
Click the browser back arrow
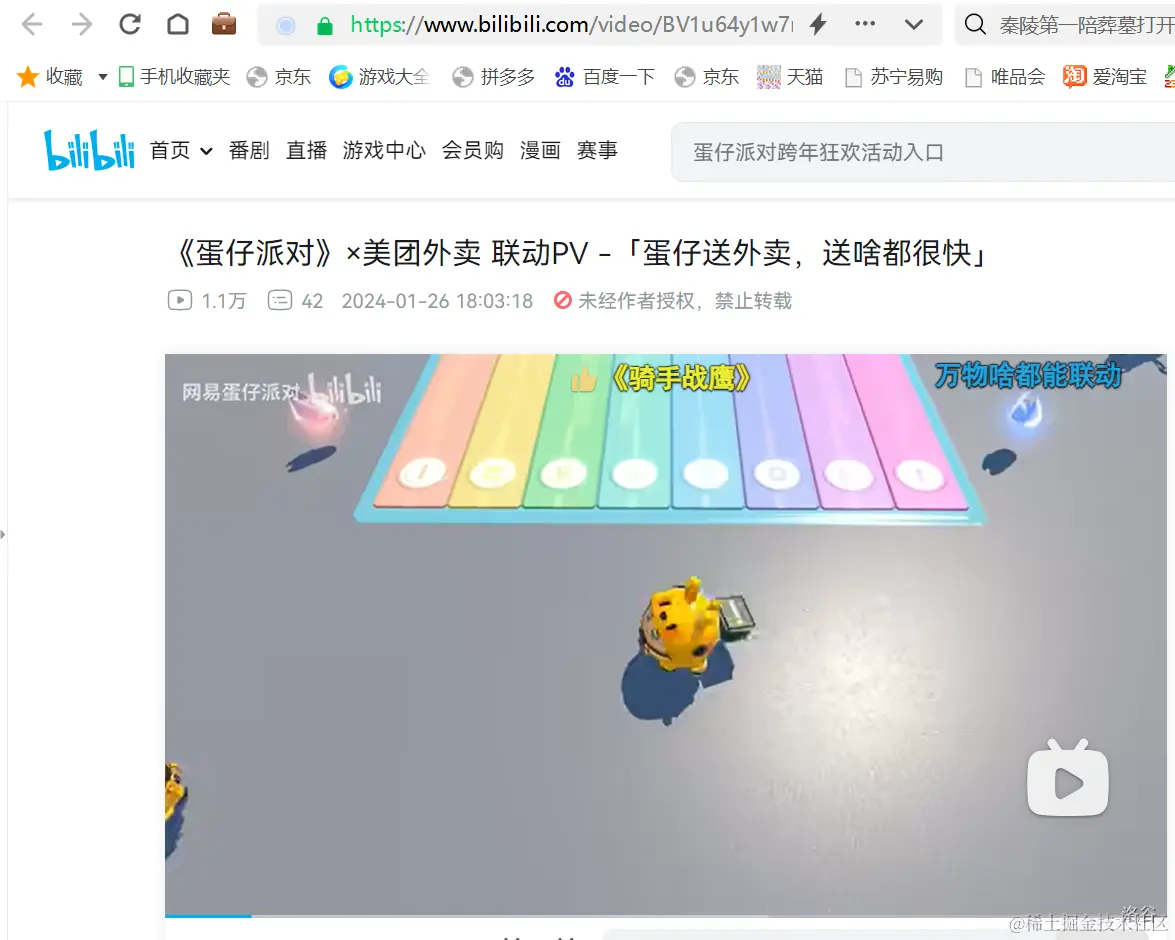tap(31, 25)
